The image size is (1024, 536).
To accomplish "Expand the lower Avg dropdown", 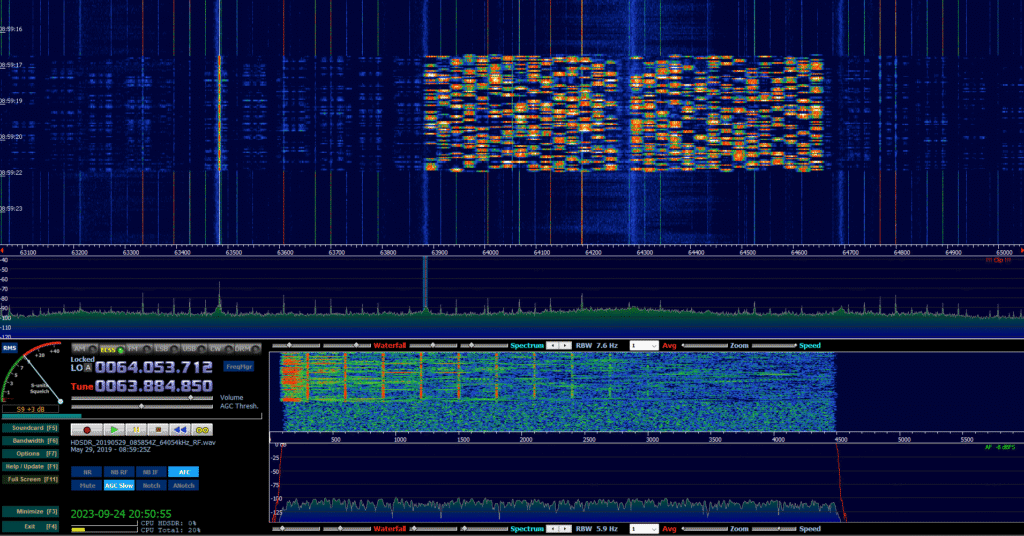I will pos(643,529).
